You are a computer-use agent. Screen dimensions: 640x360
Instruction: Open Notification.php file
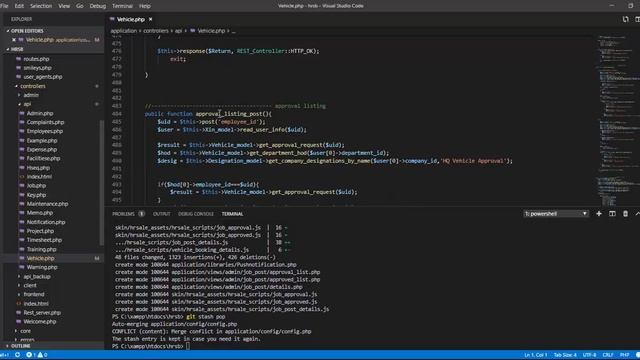tap(46, 222)
